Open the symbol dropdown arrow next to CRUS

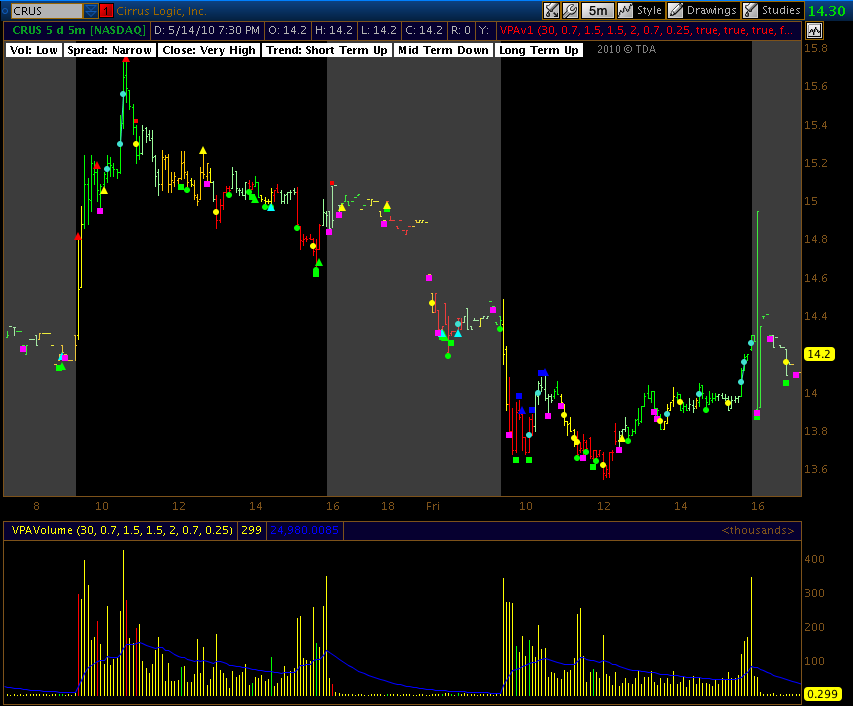tap(91, 10)
